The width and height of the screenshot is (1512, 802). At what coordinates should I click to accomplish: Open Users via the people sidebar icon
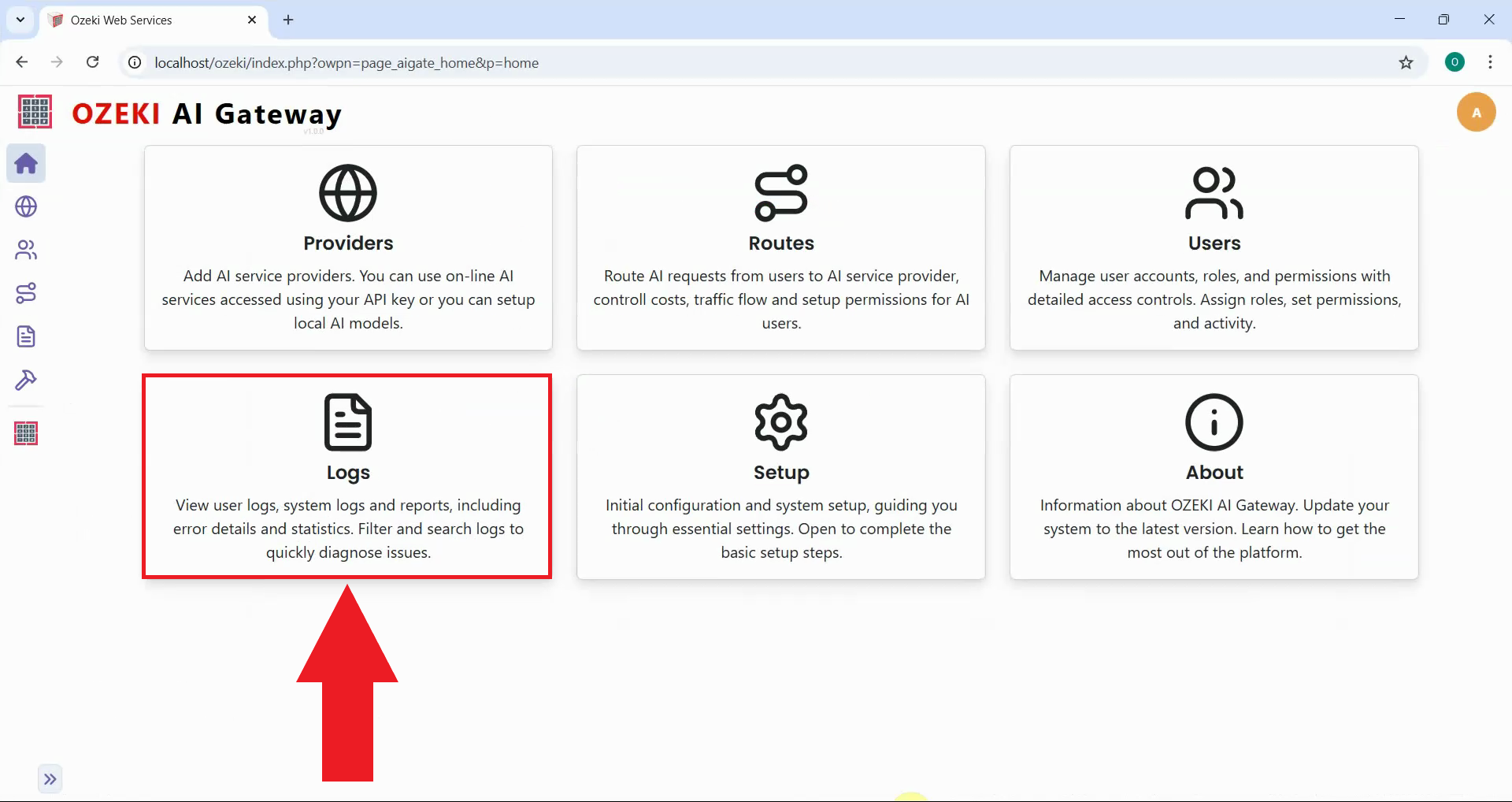26,250
